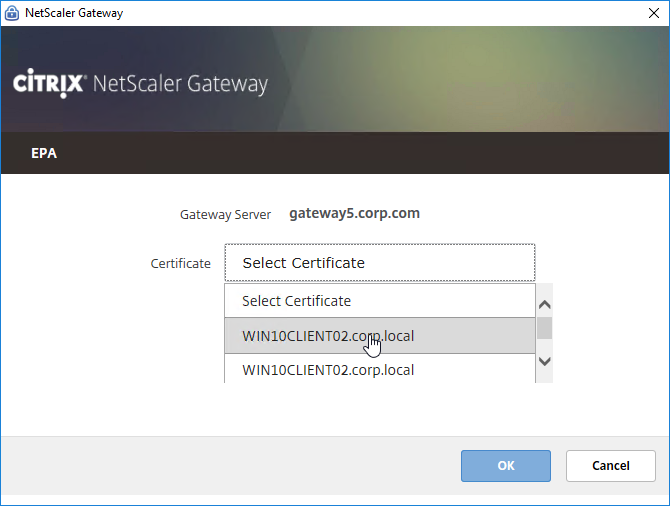
Task: Choose the 'Select Certificate' placeholder list option
Action: coord(380,300)
